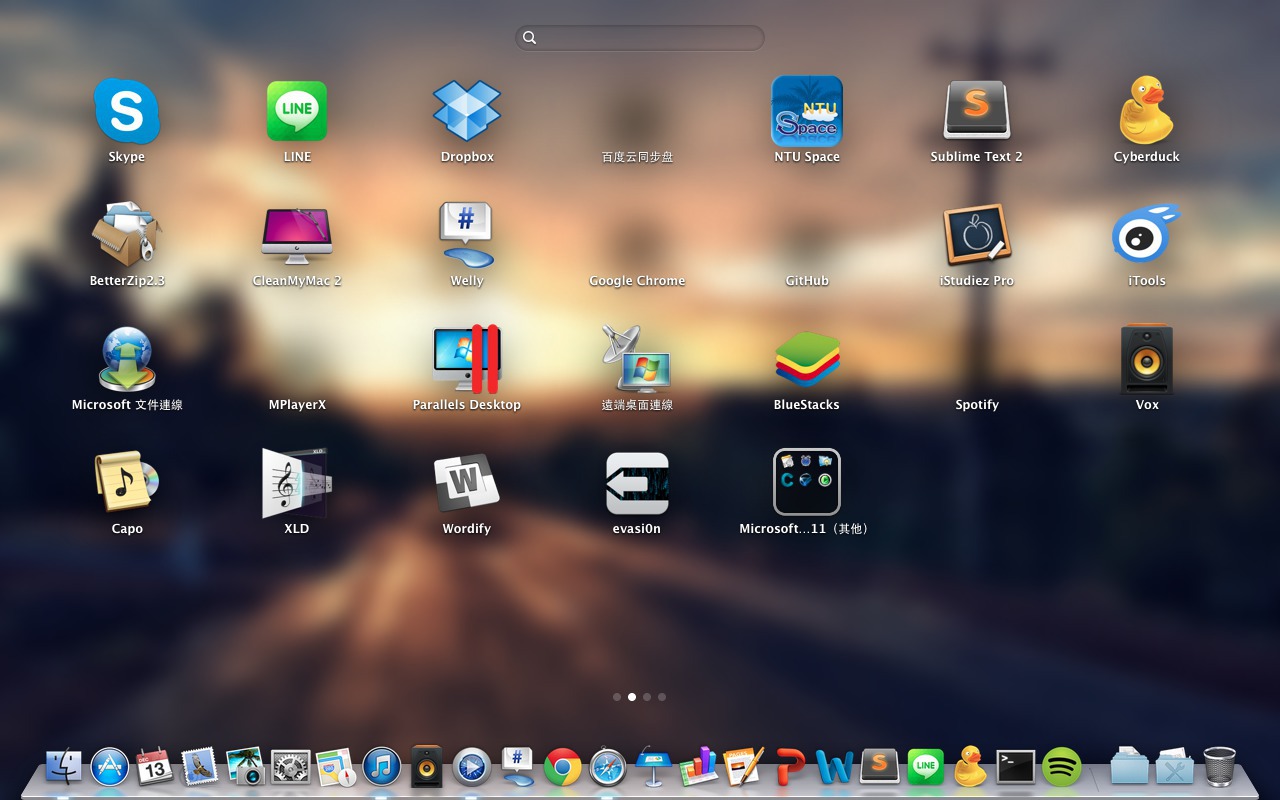Launch BlueStacks
Image resolution: width=1280 pixels, height=800 pixels.
click(807, 359)
